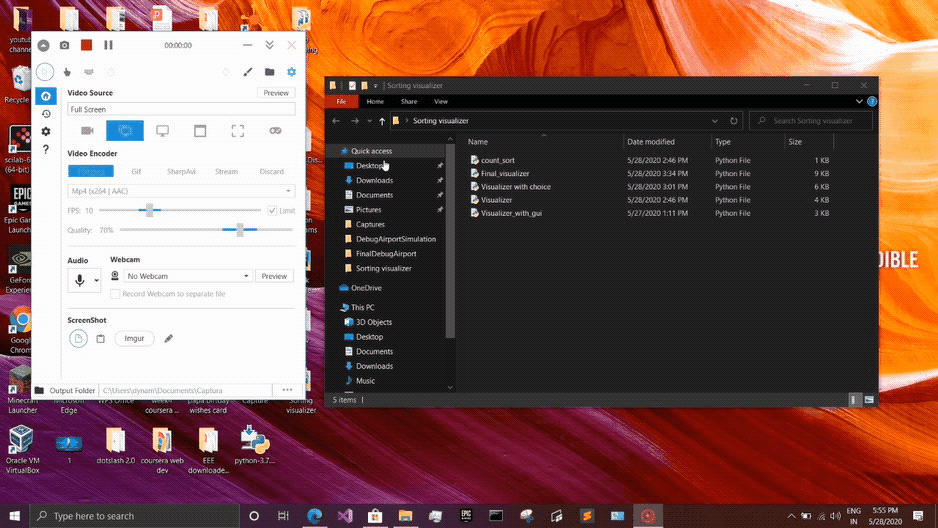Select the count_sort Python file
The width and height of the screenshot is (938, 528).
(x=497, y=160)
